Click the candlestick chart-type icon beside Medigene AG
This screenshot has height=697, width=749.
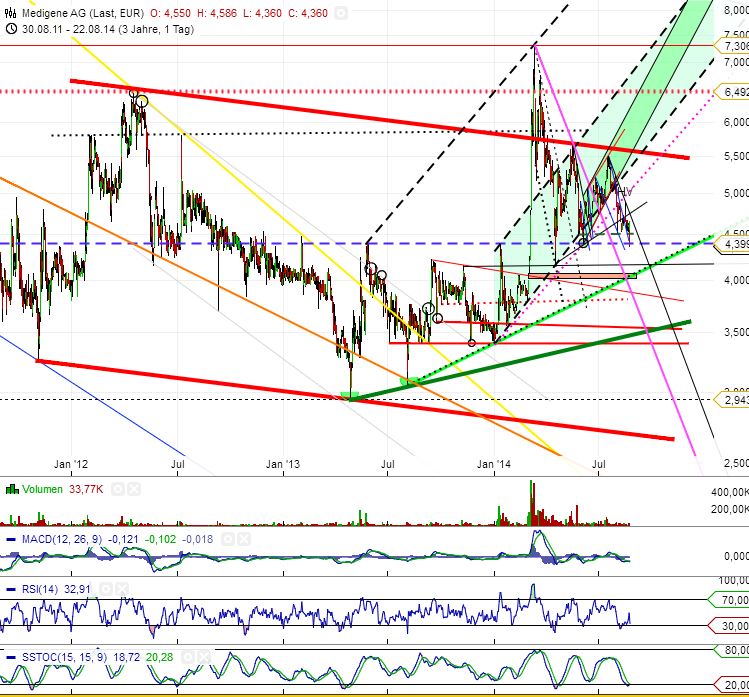tap(11, 13)
